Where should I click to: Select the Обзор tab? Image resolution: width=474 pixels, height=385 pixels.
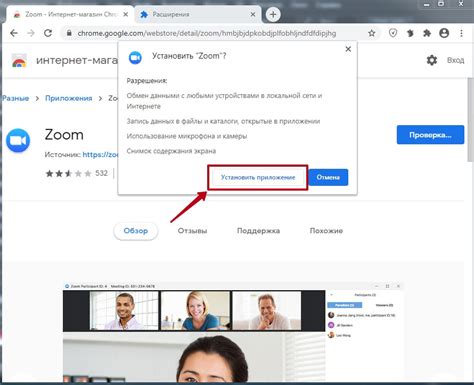point(136,231)
